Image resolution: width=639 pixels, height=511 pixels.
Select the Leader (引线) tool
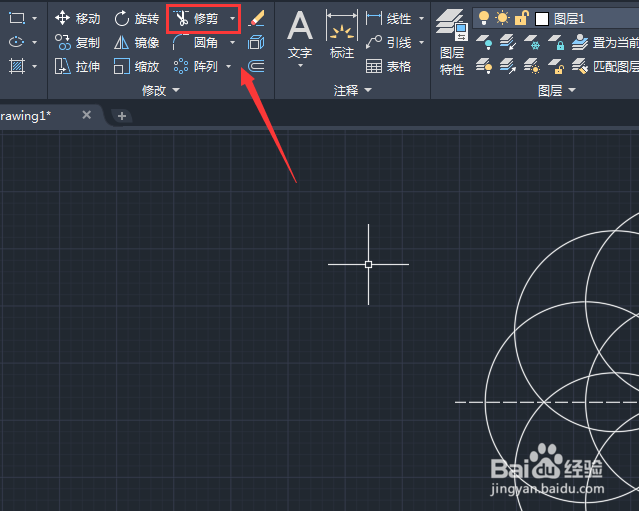click(x=389, y=42)
